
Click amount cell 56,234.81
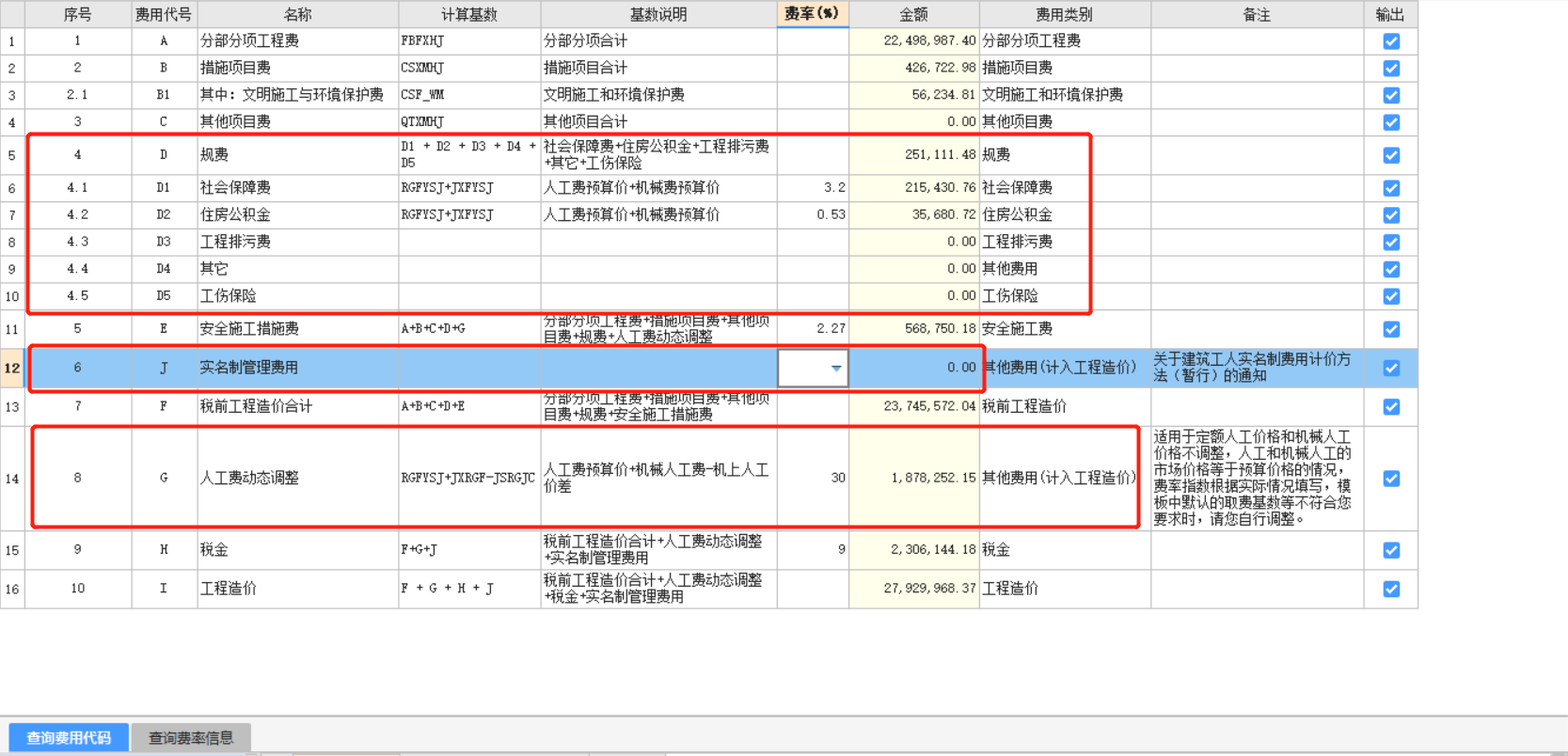[x=914, y=95]
